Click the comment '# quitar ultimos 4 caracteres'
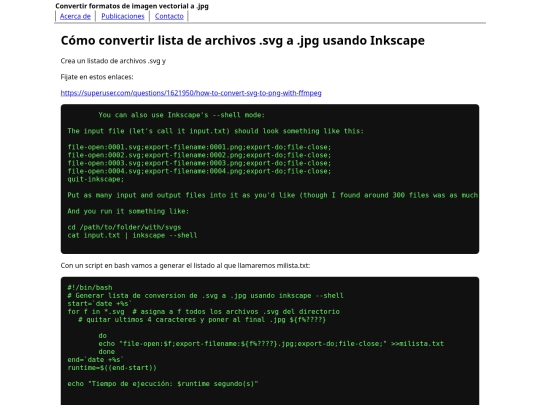This screenshot has height=405, width=540. (x=202, y=320)
